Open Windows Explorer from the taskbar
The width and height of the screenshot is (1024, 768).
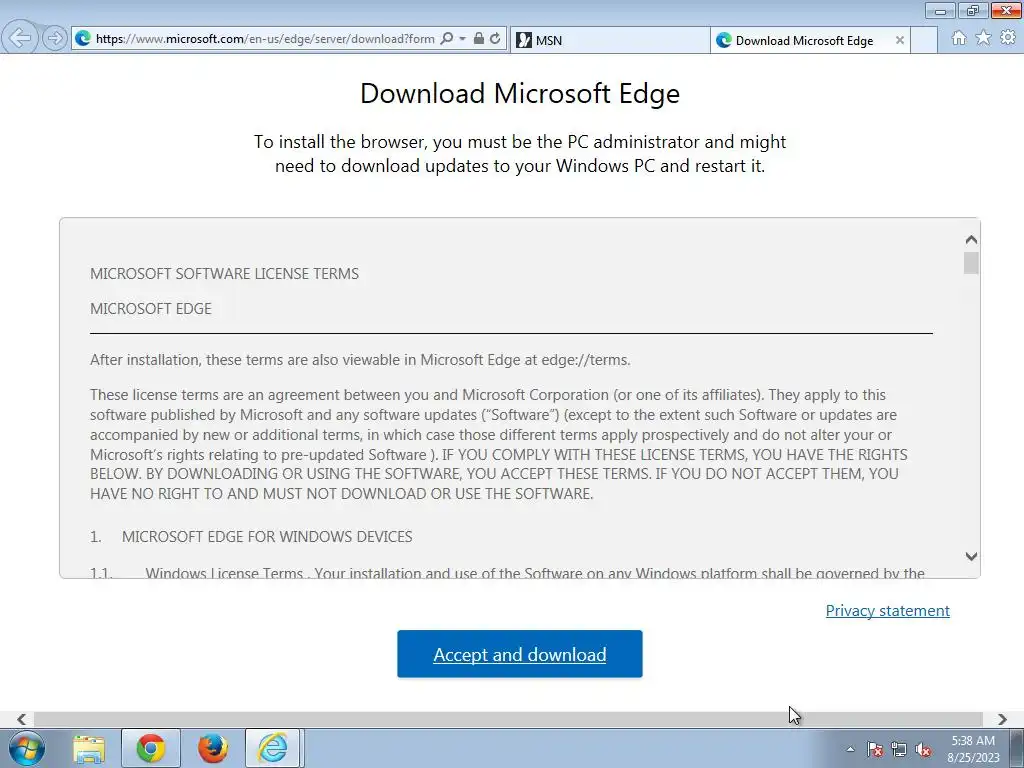(89, 748)
